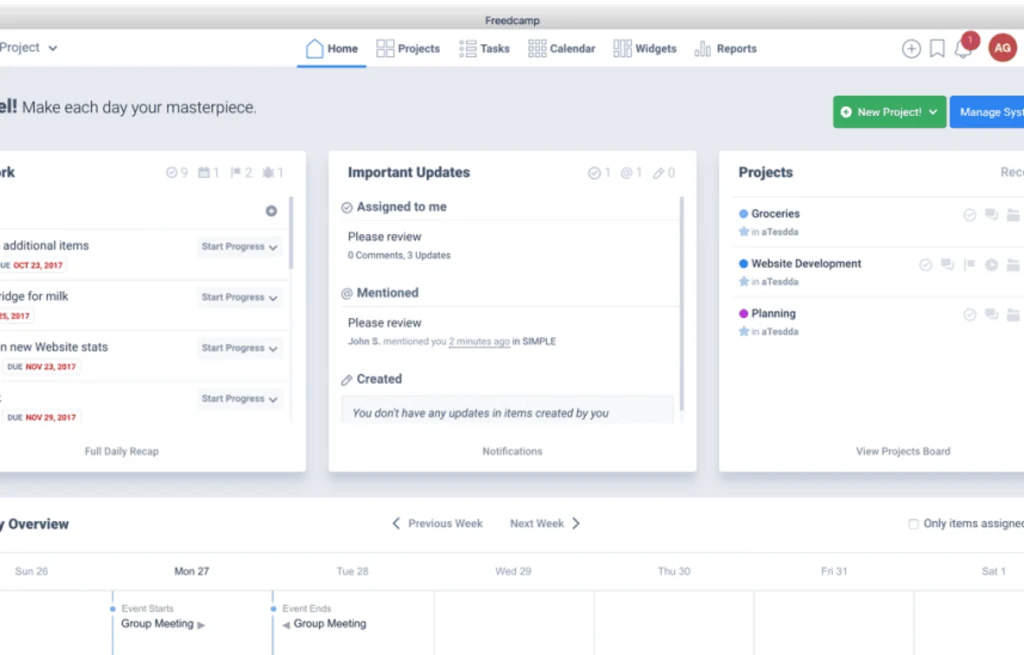Open Please review under Assigned to me
Viewport: 1024px width, 655px height.
(x=385, y=237)
